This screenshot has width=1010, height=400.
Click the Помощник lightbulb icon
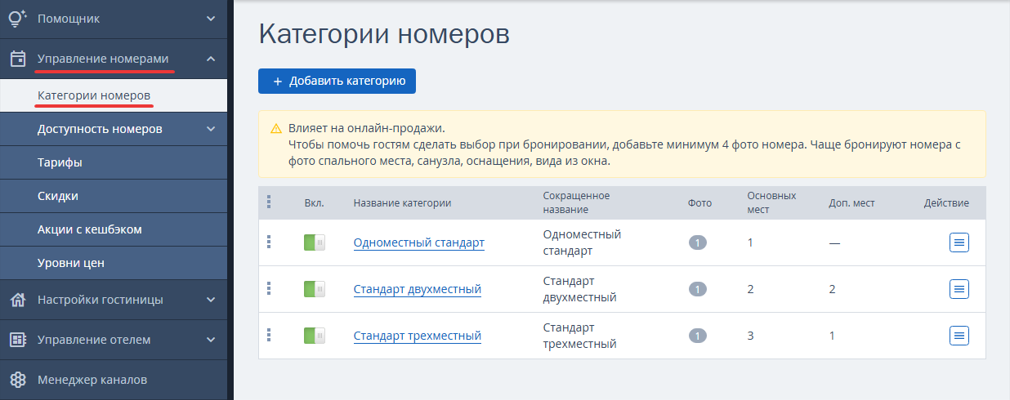[x=18, y=19]
